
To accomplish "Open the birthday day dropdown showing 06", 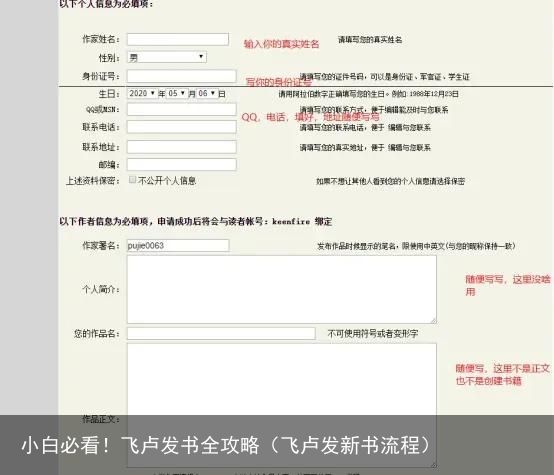I will coord(207,93).
